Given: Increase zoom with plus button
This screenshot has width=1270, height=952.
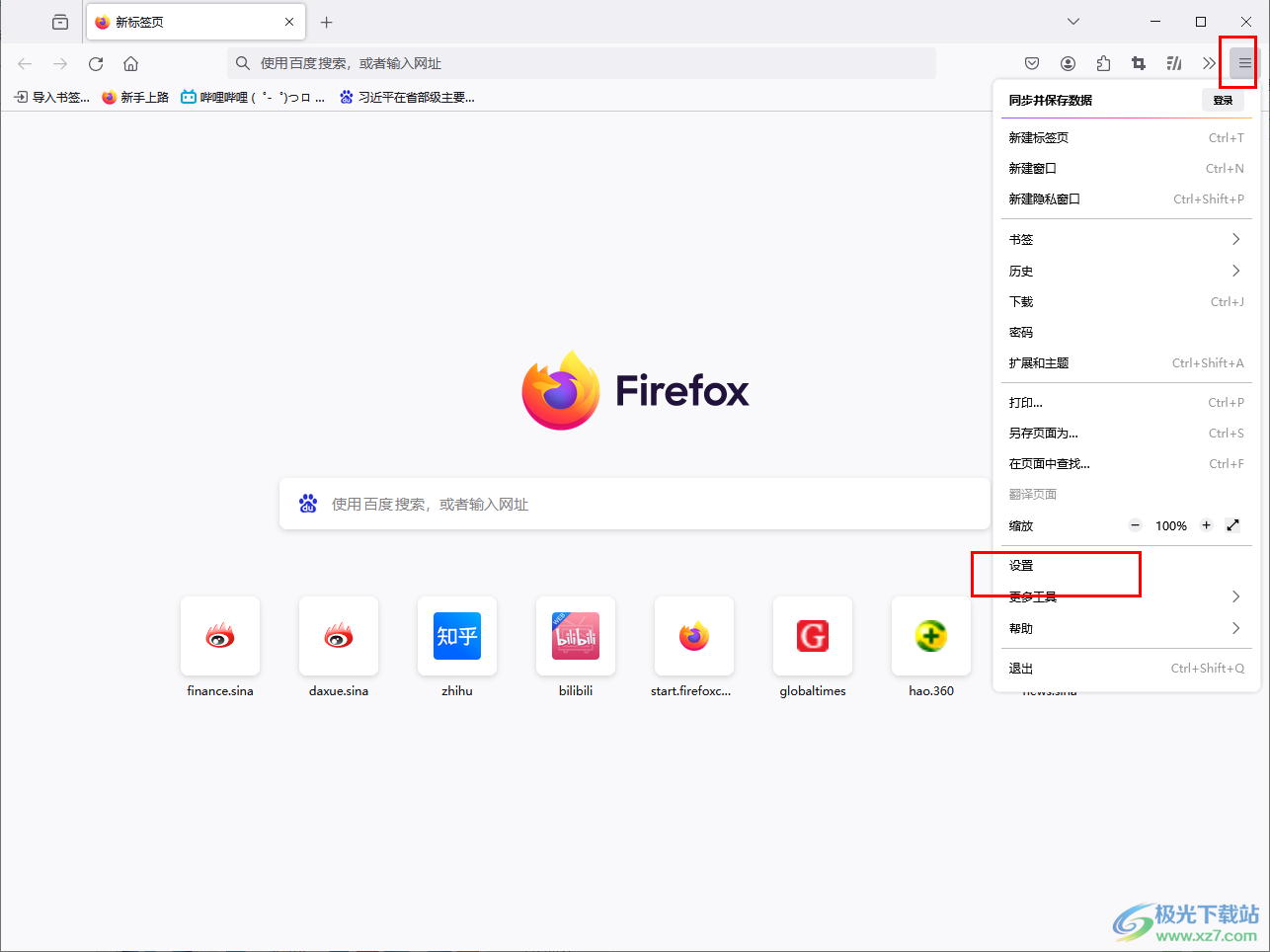Looking at the screenshot, I should click(x=1206, y=525).
